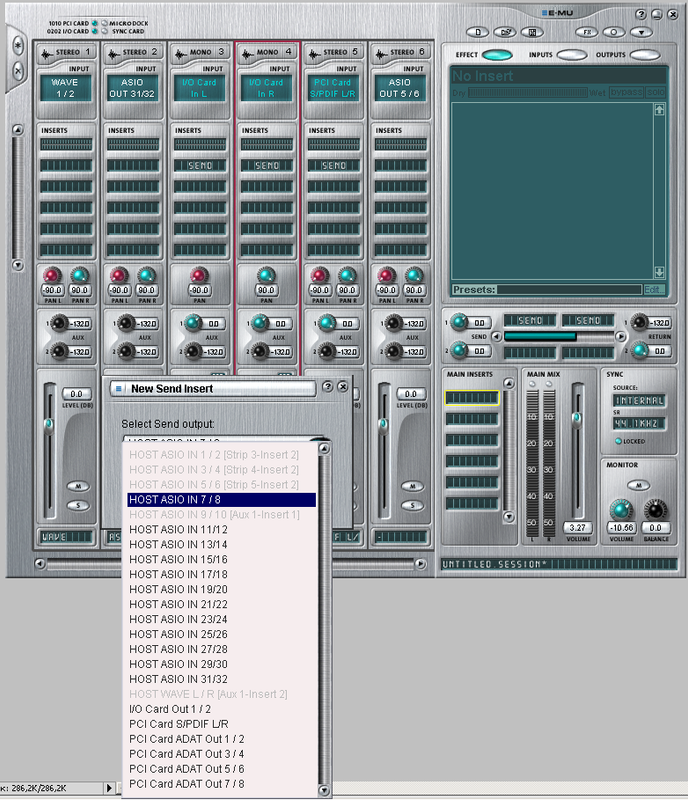This screenshot has width=688, height=800.
Task: Open the Sync Source INTERNAL selector
Action: click(639, 401)
